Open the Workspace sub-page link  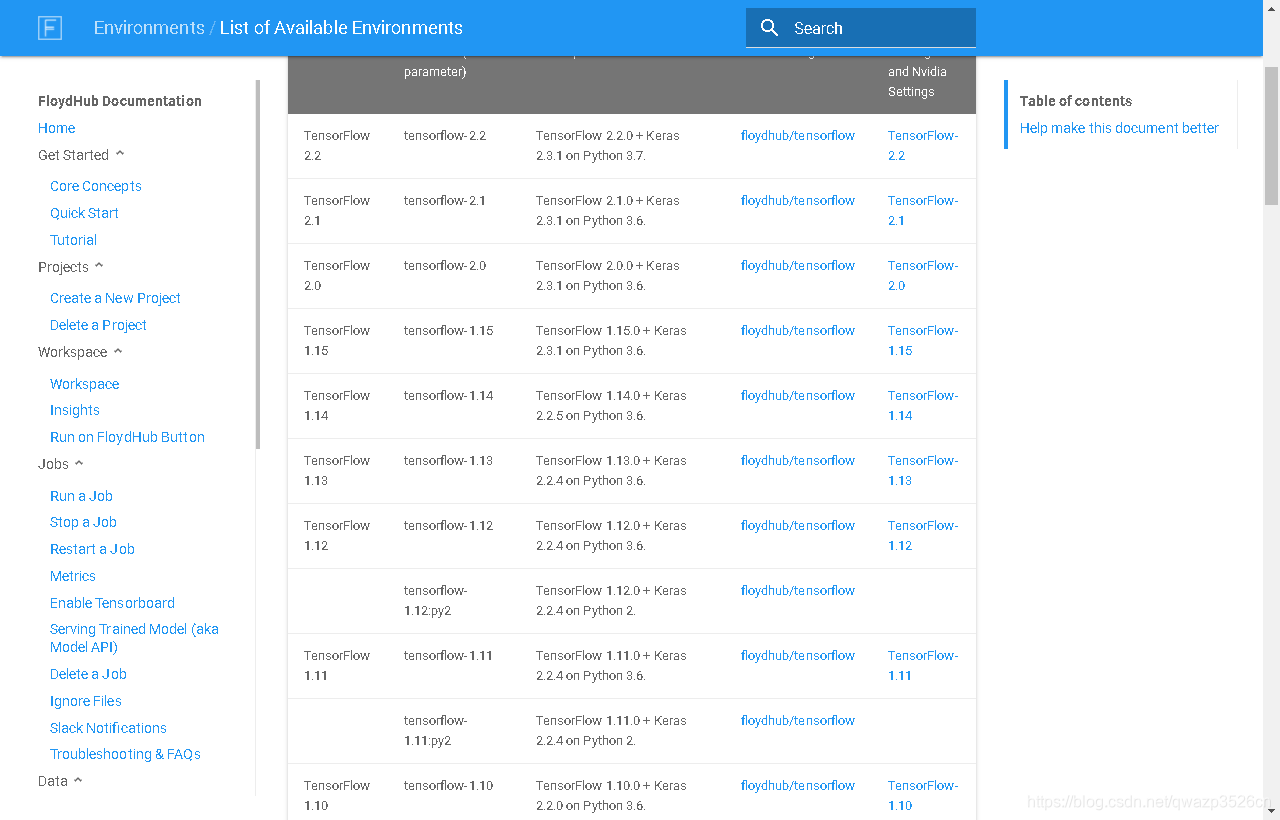[84, 384]
